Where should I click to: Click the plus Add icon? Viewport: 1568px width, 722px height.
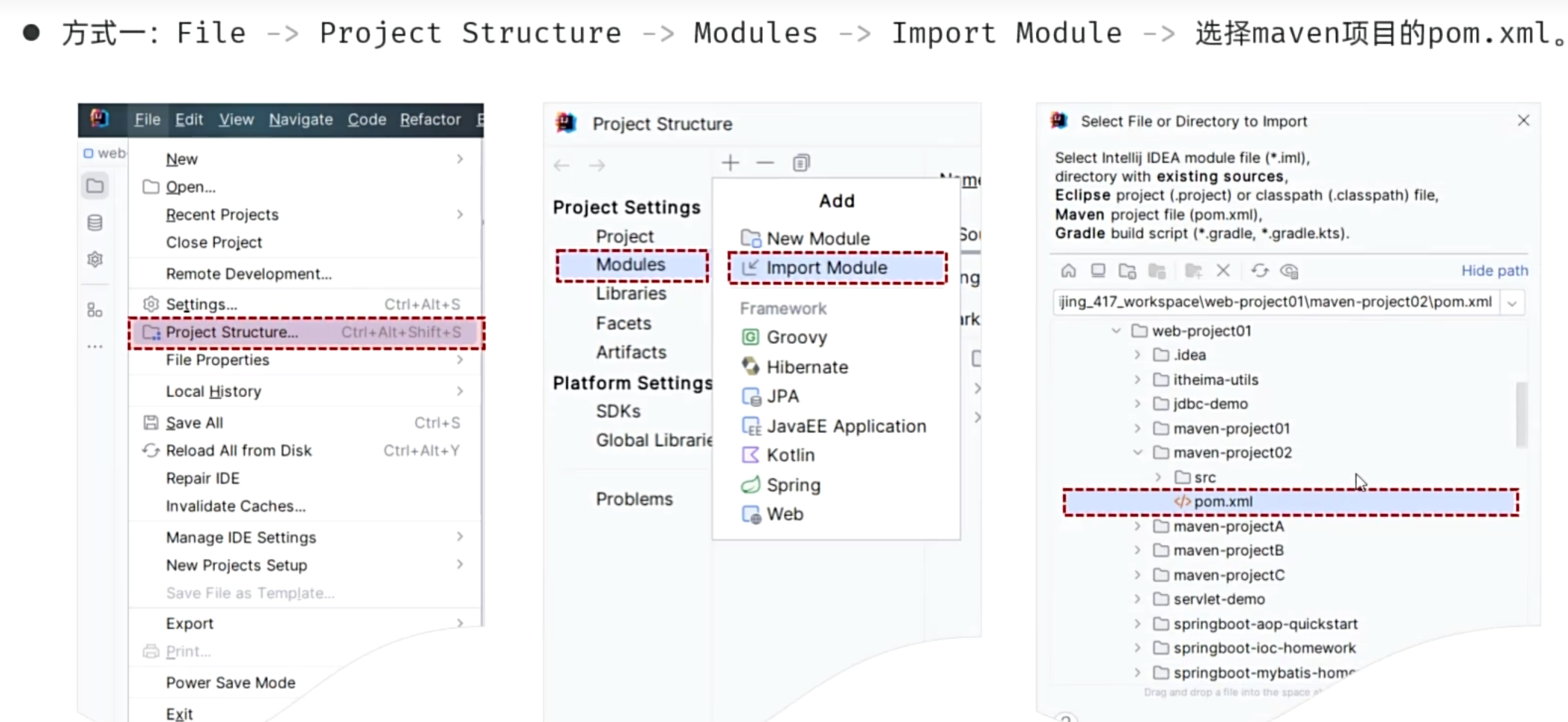(x=730, y=163)
